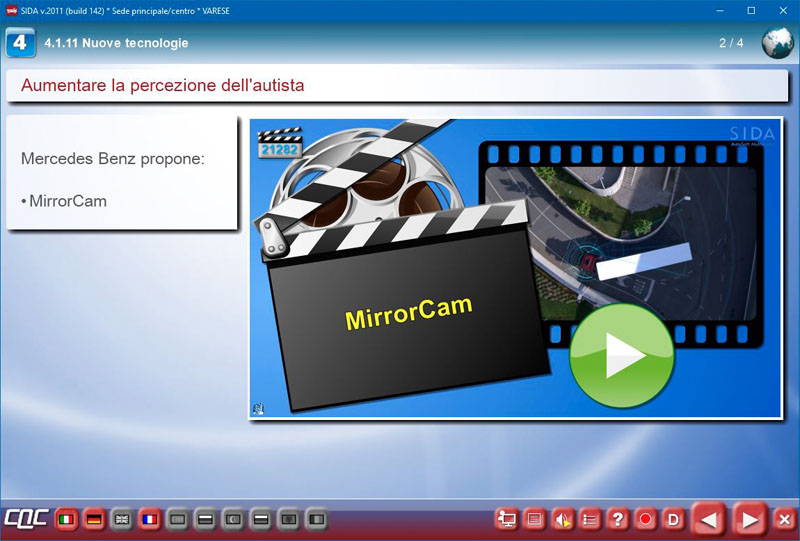The image size is (800, 541).
Task: Go to the previous slide arrow
Action: point(709,519)
